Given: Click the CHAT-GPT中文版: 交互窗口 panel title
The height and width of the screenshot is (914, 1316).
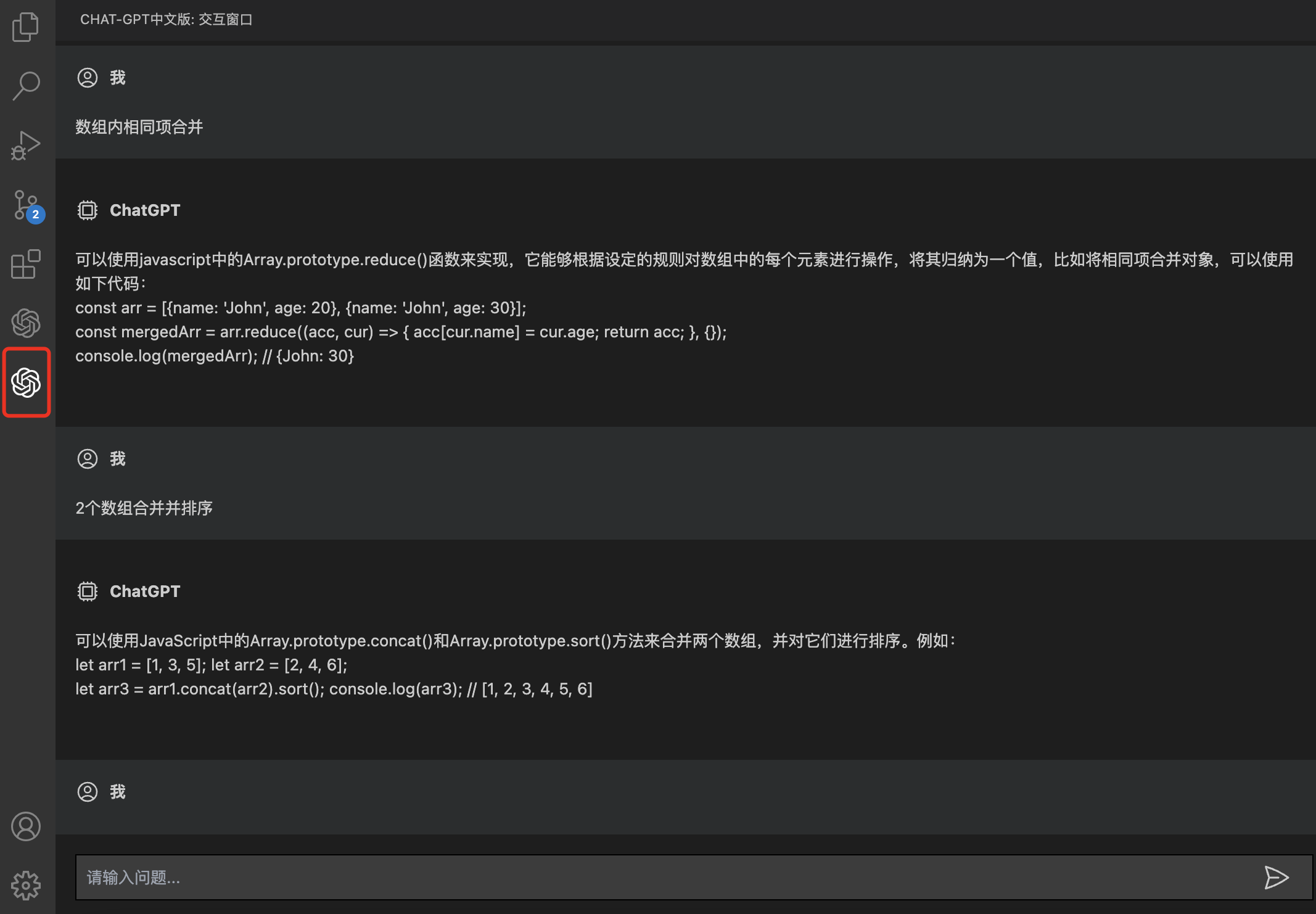Looking at the screenshot, I should (x=166, y=20).
